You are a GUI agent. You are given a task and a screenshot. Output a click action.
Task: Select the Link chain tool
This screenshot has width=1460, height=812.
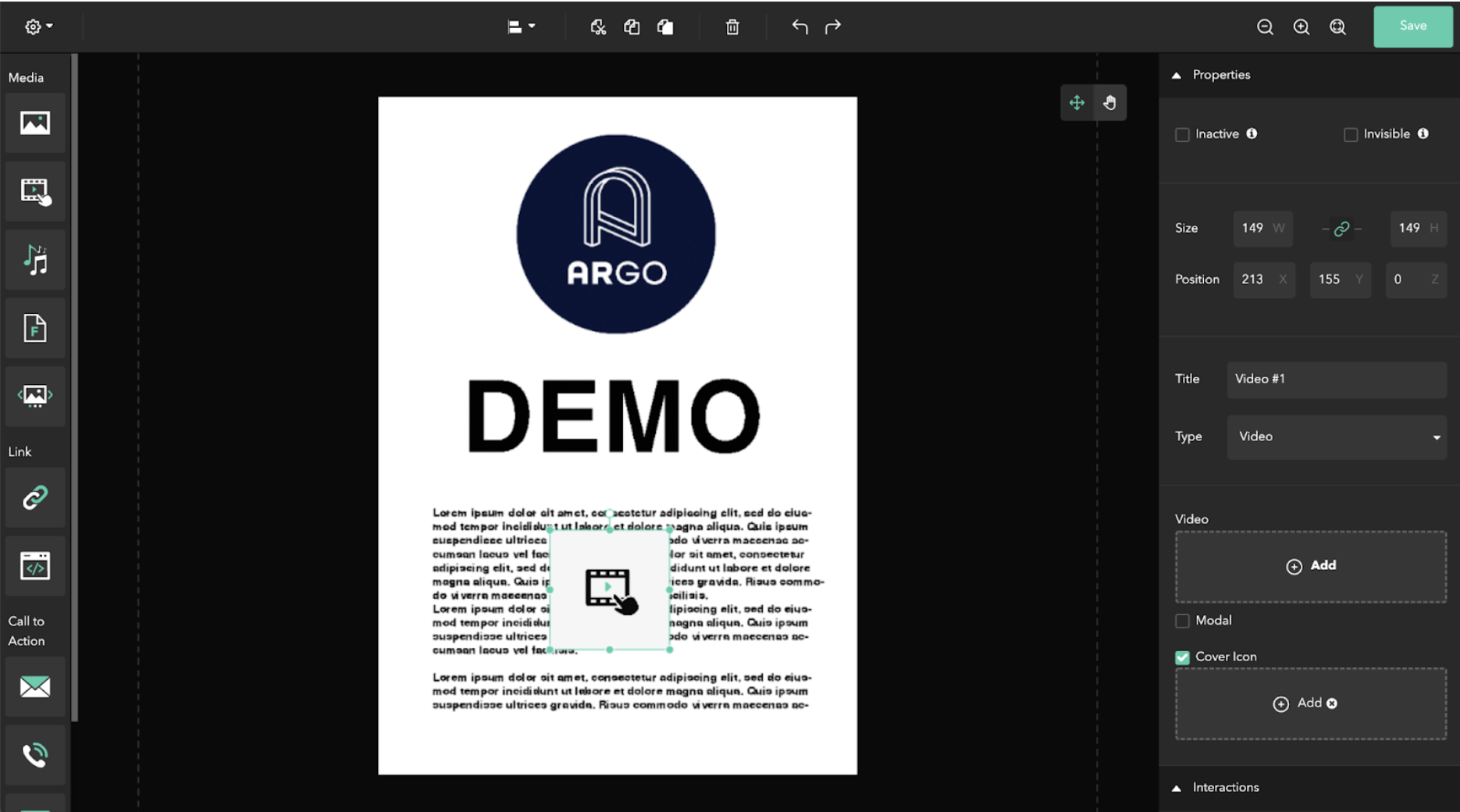35,497
